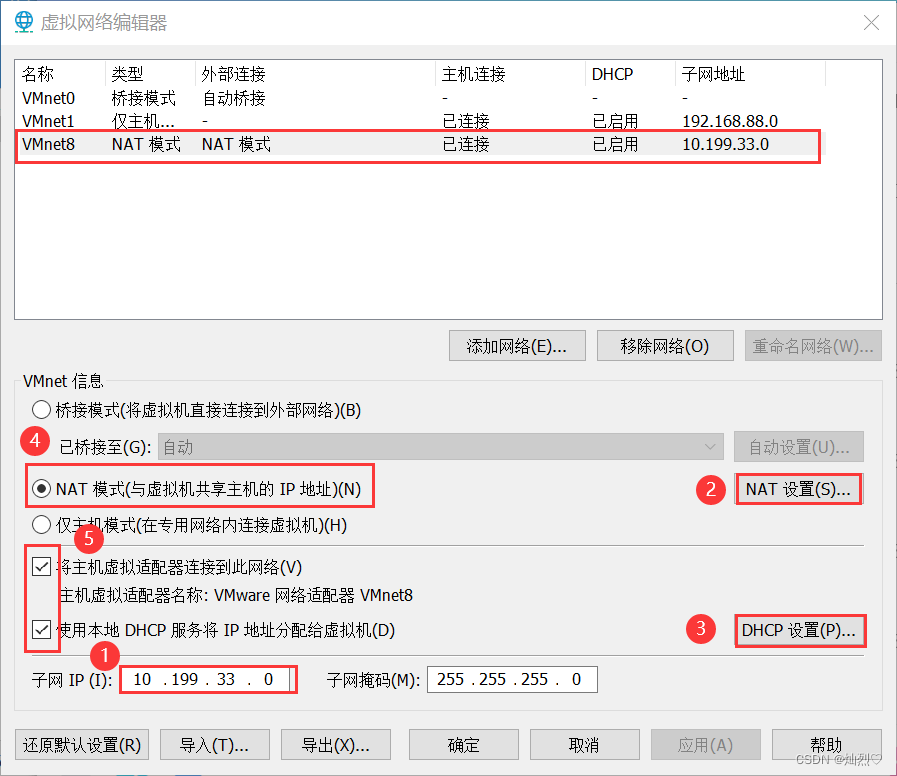
Task: Toggle 将主机虚拟适配器连接到此网络 checkbox
Action: pyautogui.click(x=41, y=567)
